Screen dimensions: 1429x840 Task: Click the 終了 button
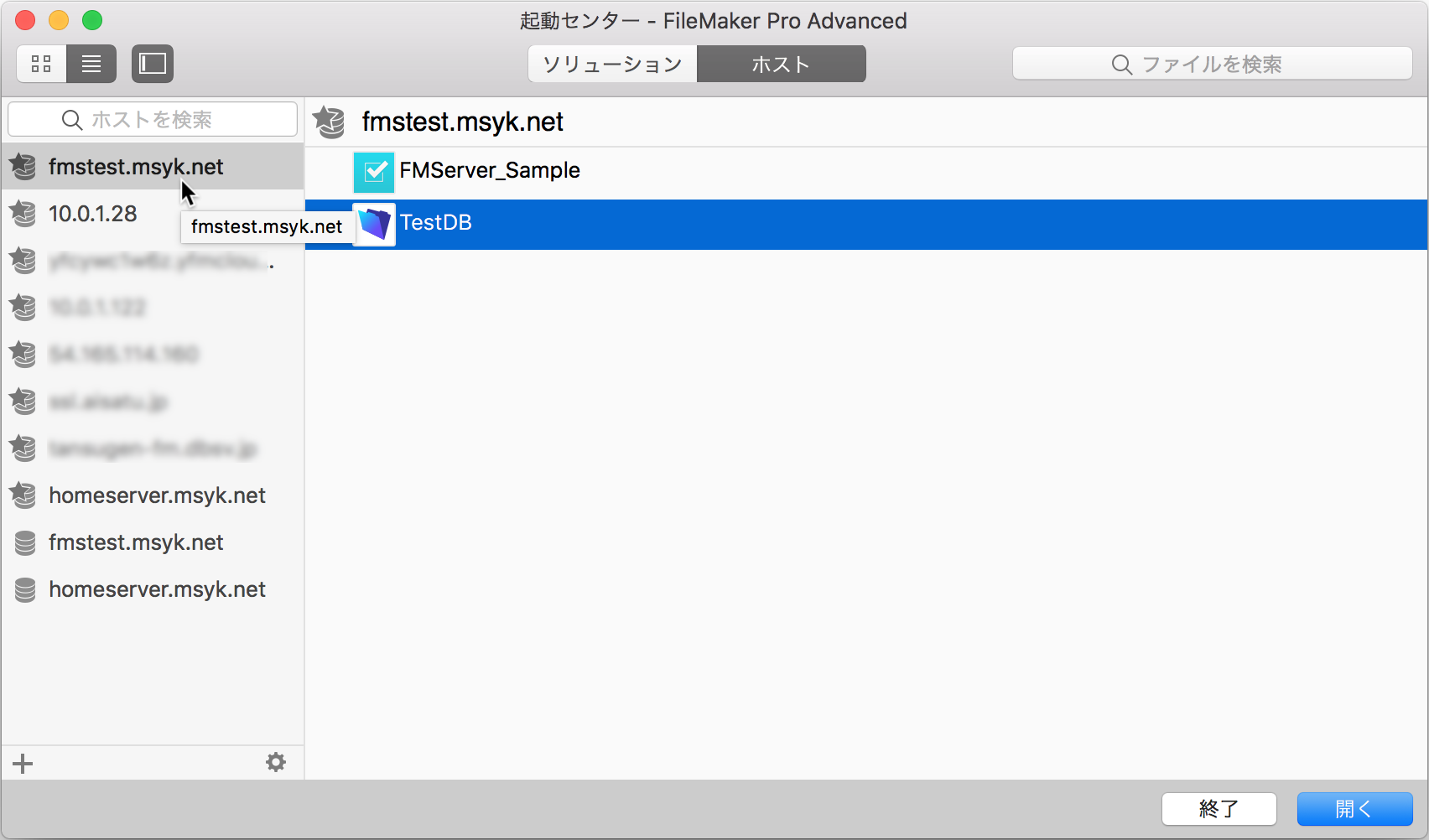coord(1219,809)
